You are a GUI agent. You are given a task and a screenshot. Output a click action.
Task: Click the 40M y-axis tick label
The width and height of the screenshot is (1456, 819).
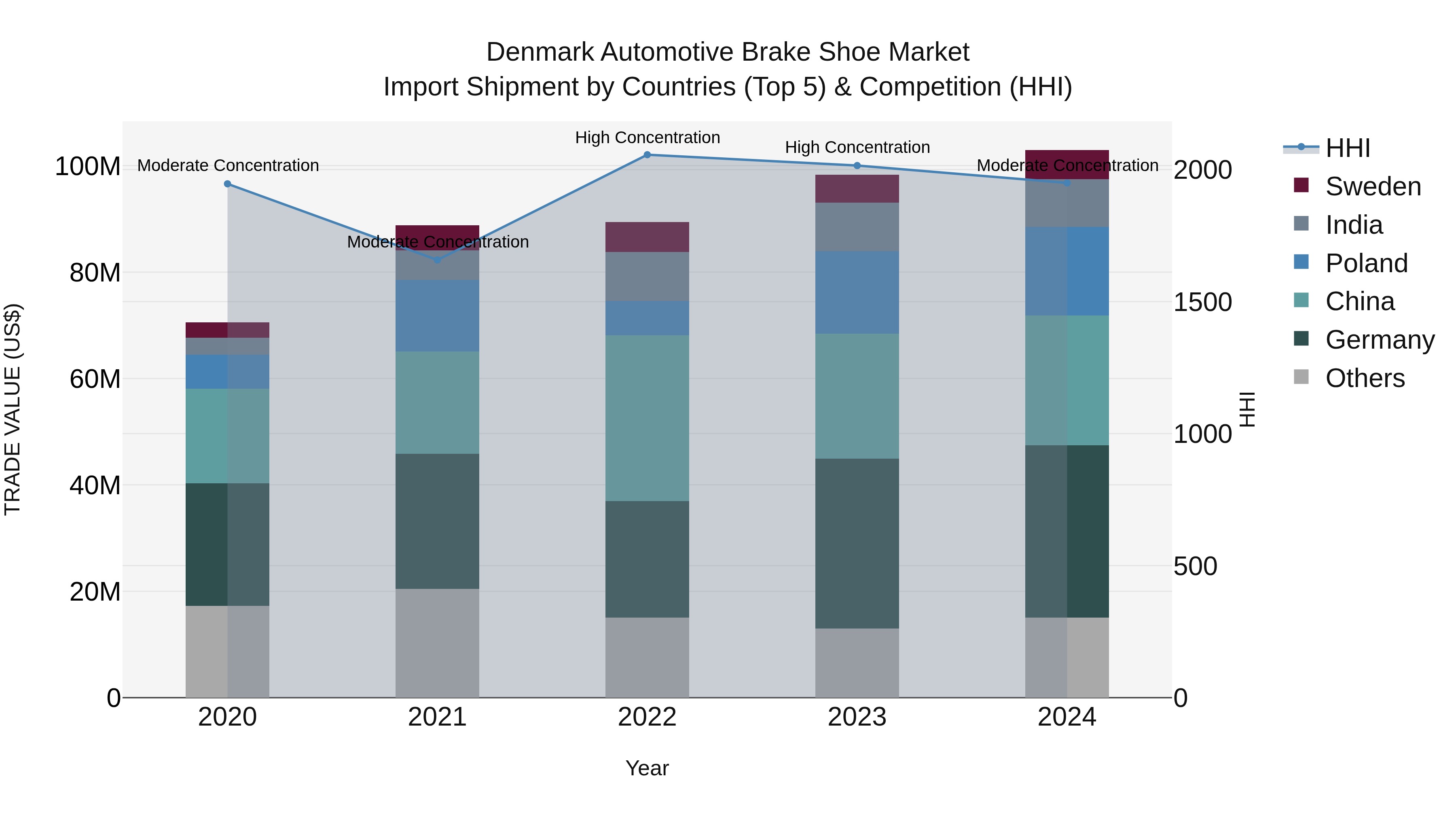coord(95,485)
